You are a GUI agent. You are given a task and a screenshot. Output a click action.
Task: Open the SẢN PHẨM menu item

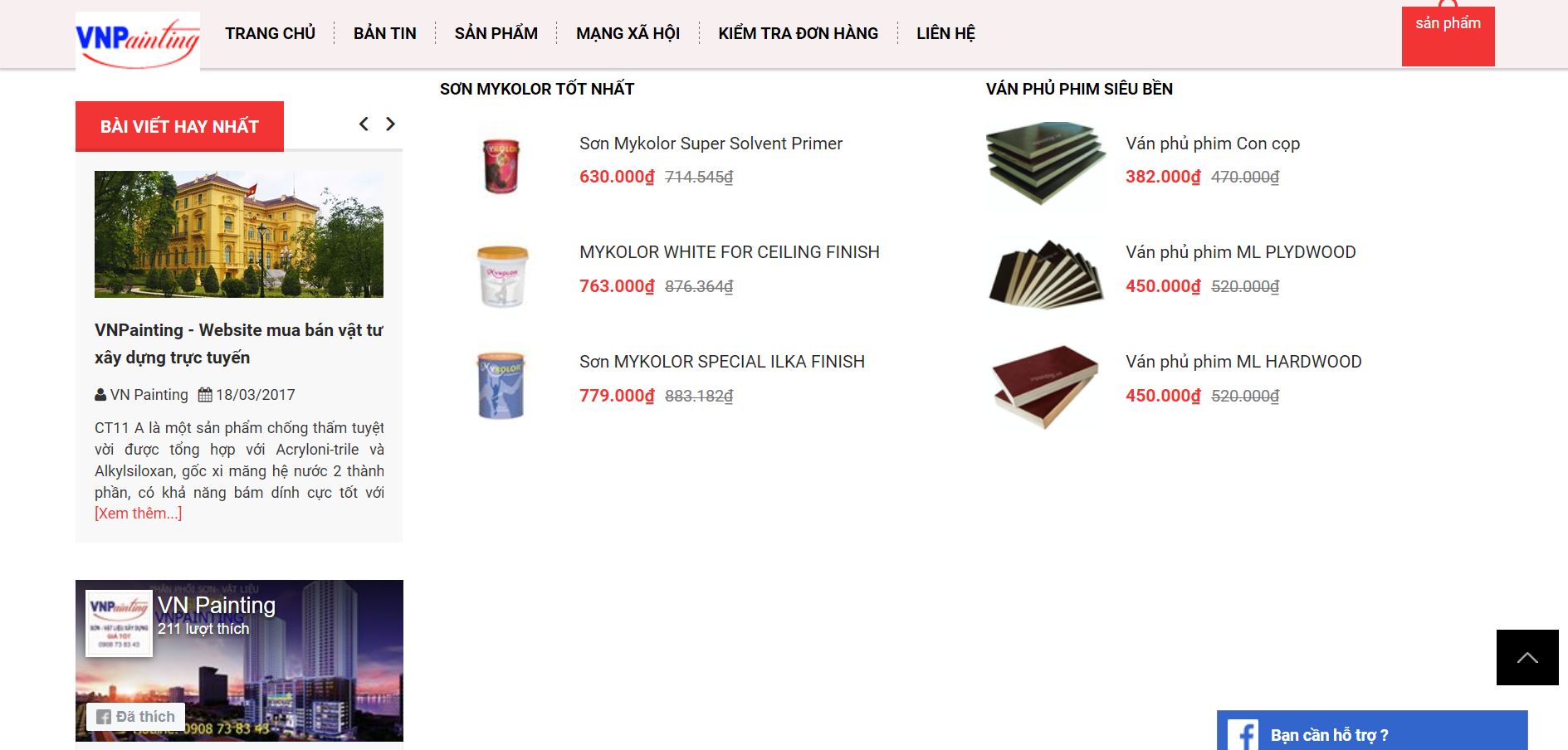click(x=496, y=33)
